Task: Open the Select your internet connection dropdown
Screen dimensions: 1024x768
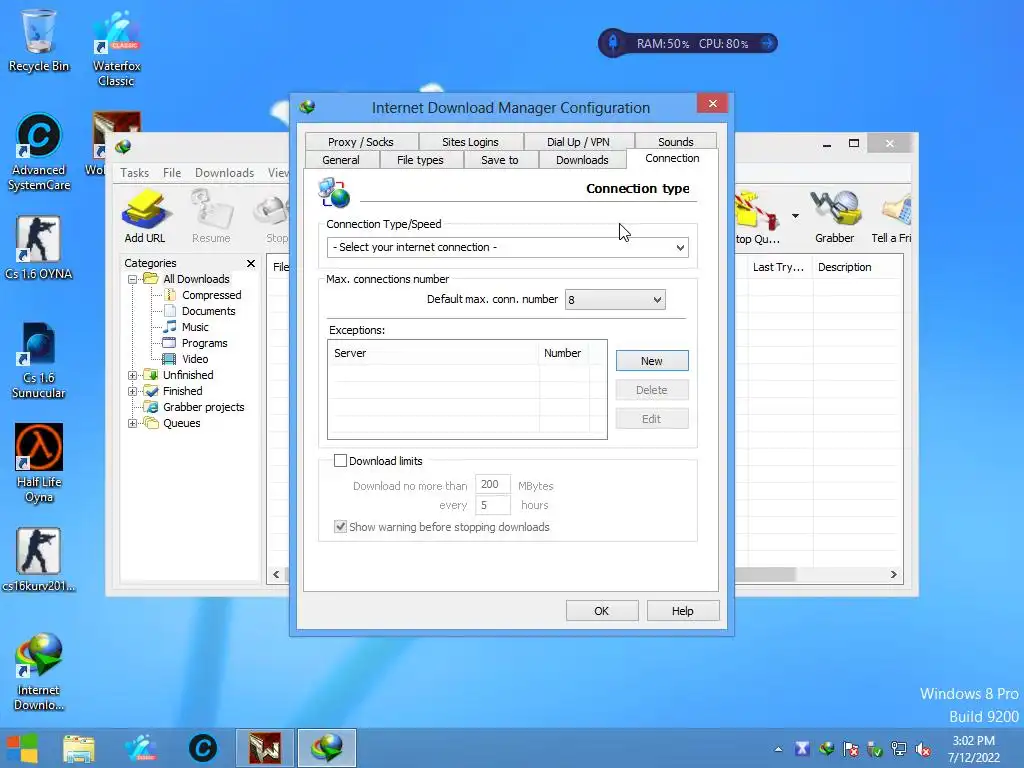Action: 508,247
